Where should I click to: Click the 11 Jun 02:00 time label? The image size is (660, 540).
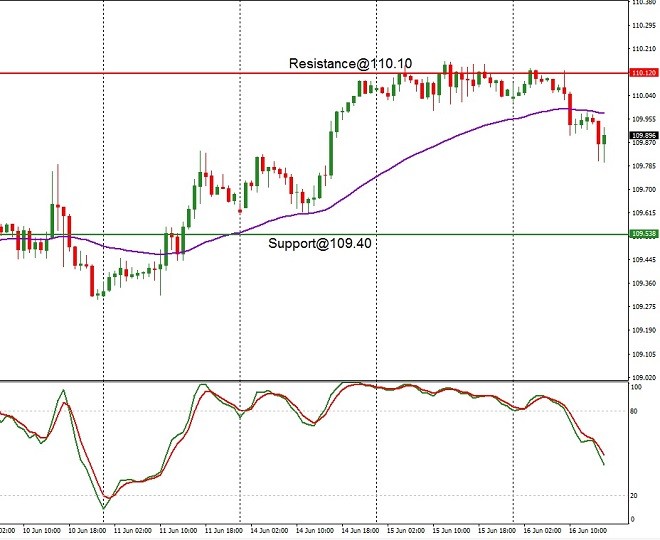(x=133, y=530)
